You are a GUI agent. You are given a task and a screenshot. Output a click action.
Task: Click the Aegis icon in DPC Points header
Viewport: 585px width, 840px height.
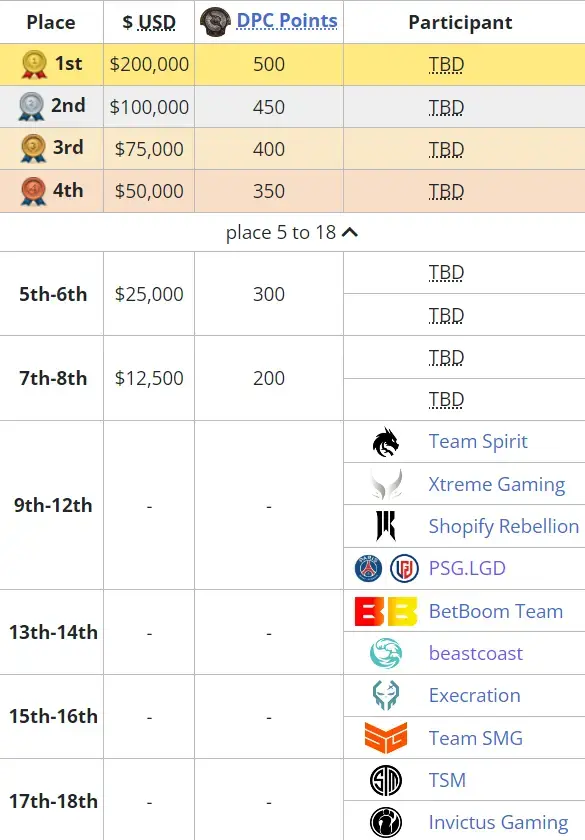[213, 21]
